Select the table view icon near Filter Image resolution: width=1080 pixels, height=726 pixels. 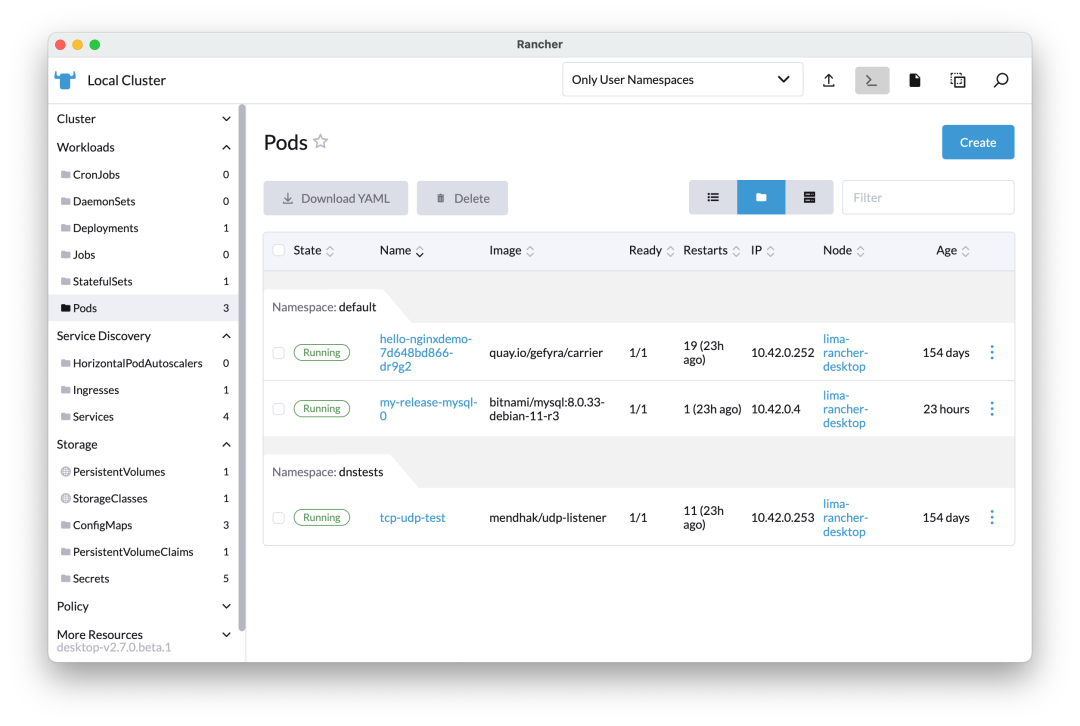(808, 197)
